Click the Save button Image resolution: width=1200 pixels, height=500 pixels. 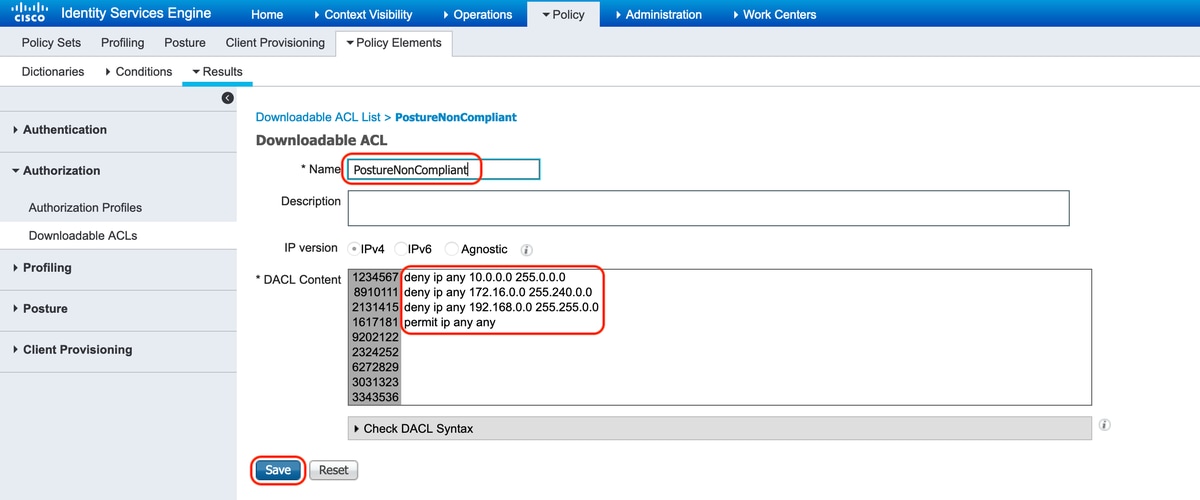(x=278, y=470)
